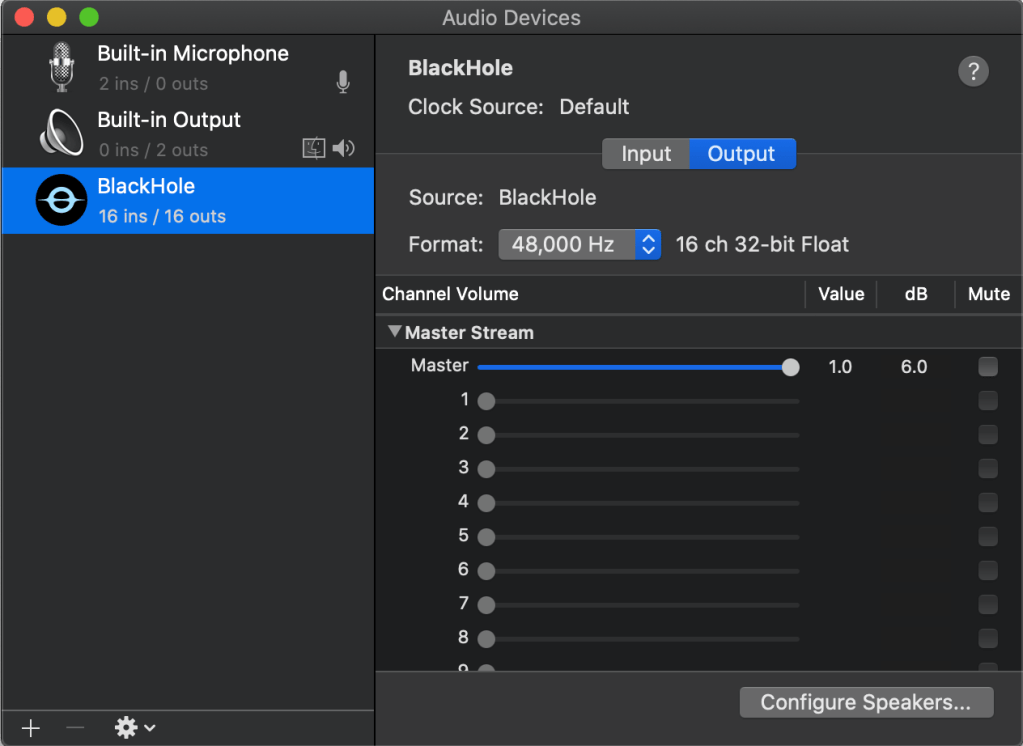Open the gear actions dropdown menu
Image resolution: width=1023 pixels, height=746 pixels.
[x=135, y=728]
